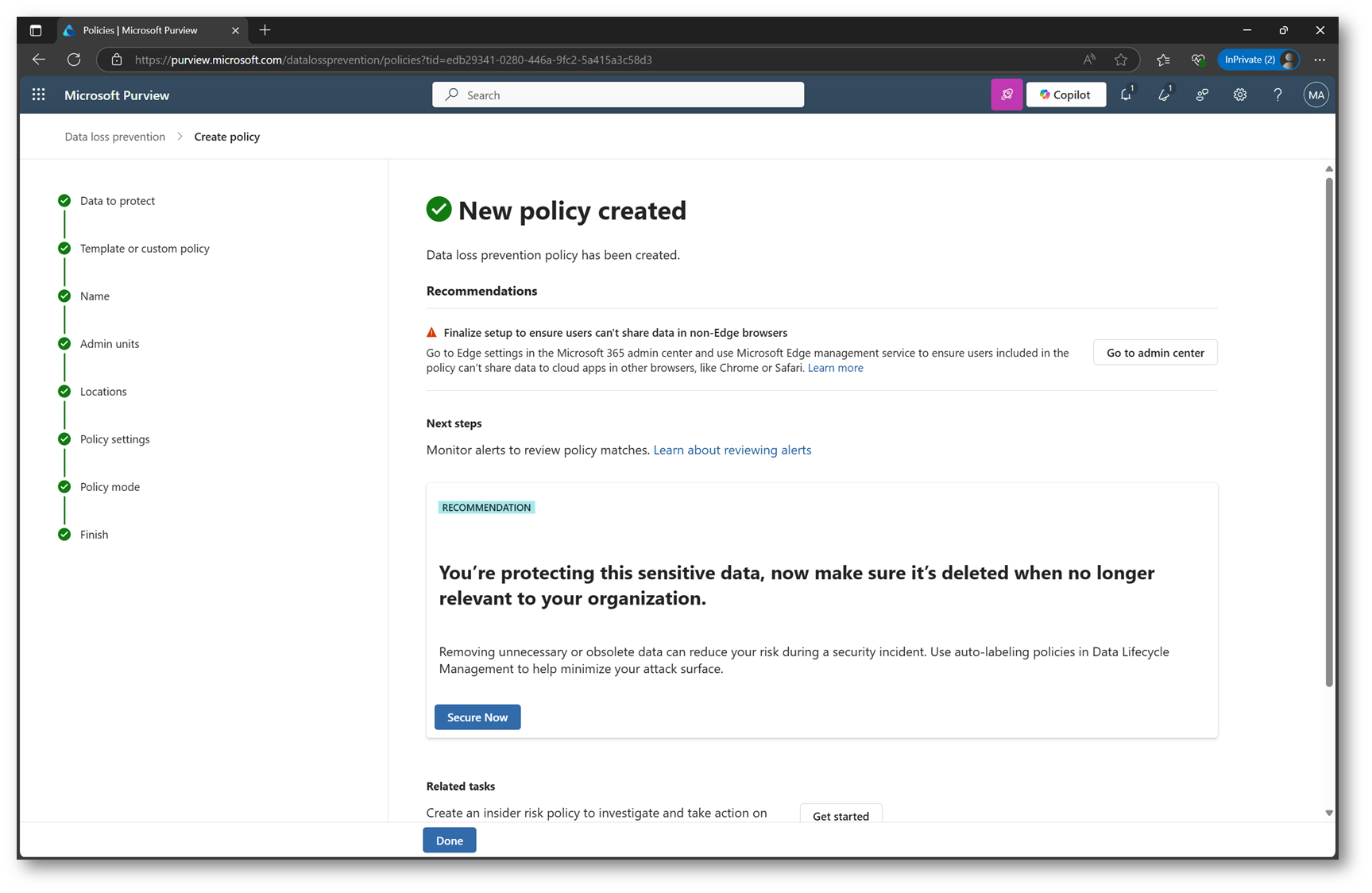
Task: Select the Template or custom policy step
Action: (x=145, y=248)
